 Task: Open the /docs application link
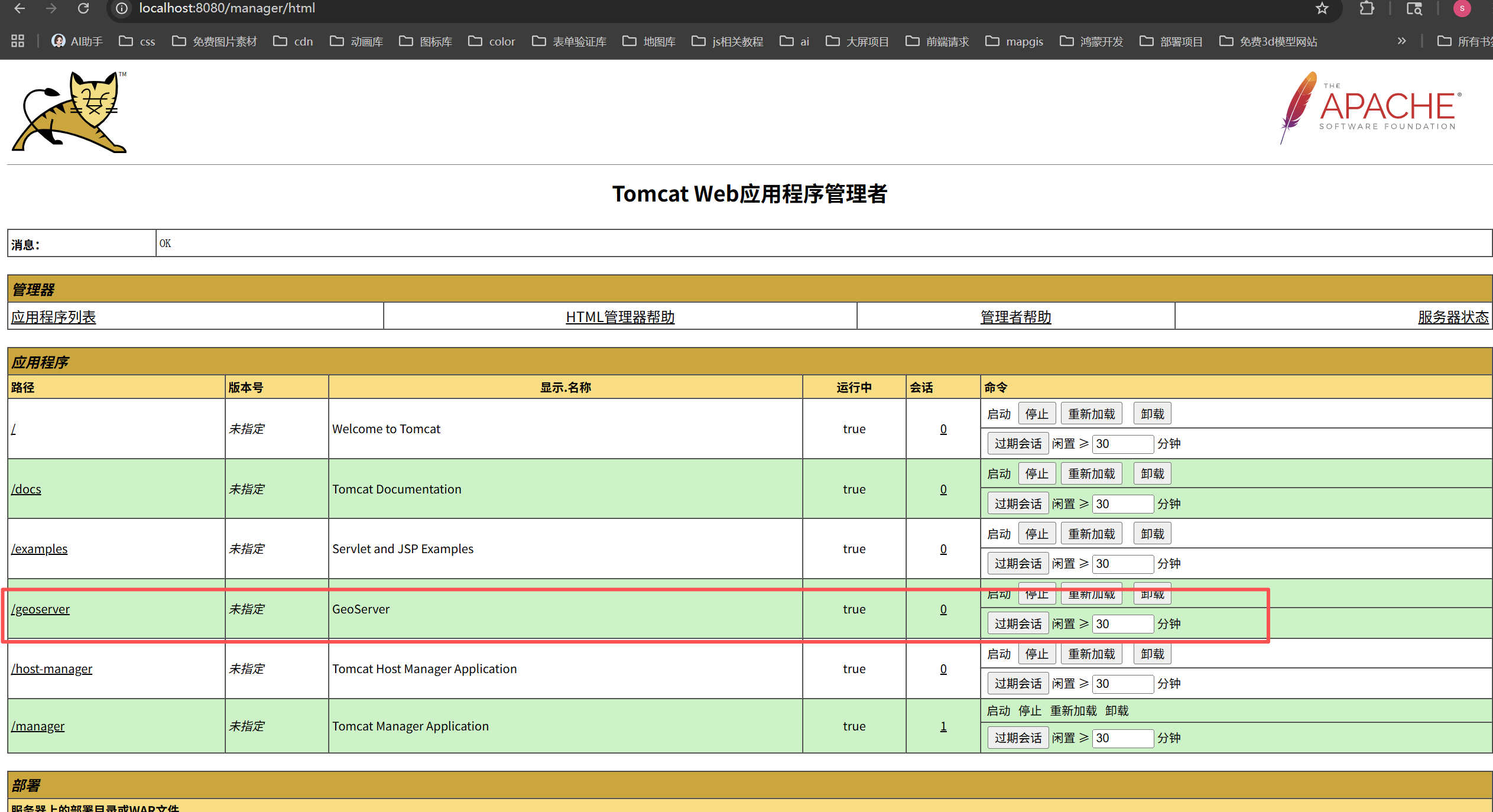pyautogui.click(x=26, y=489)
